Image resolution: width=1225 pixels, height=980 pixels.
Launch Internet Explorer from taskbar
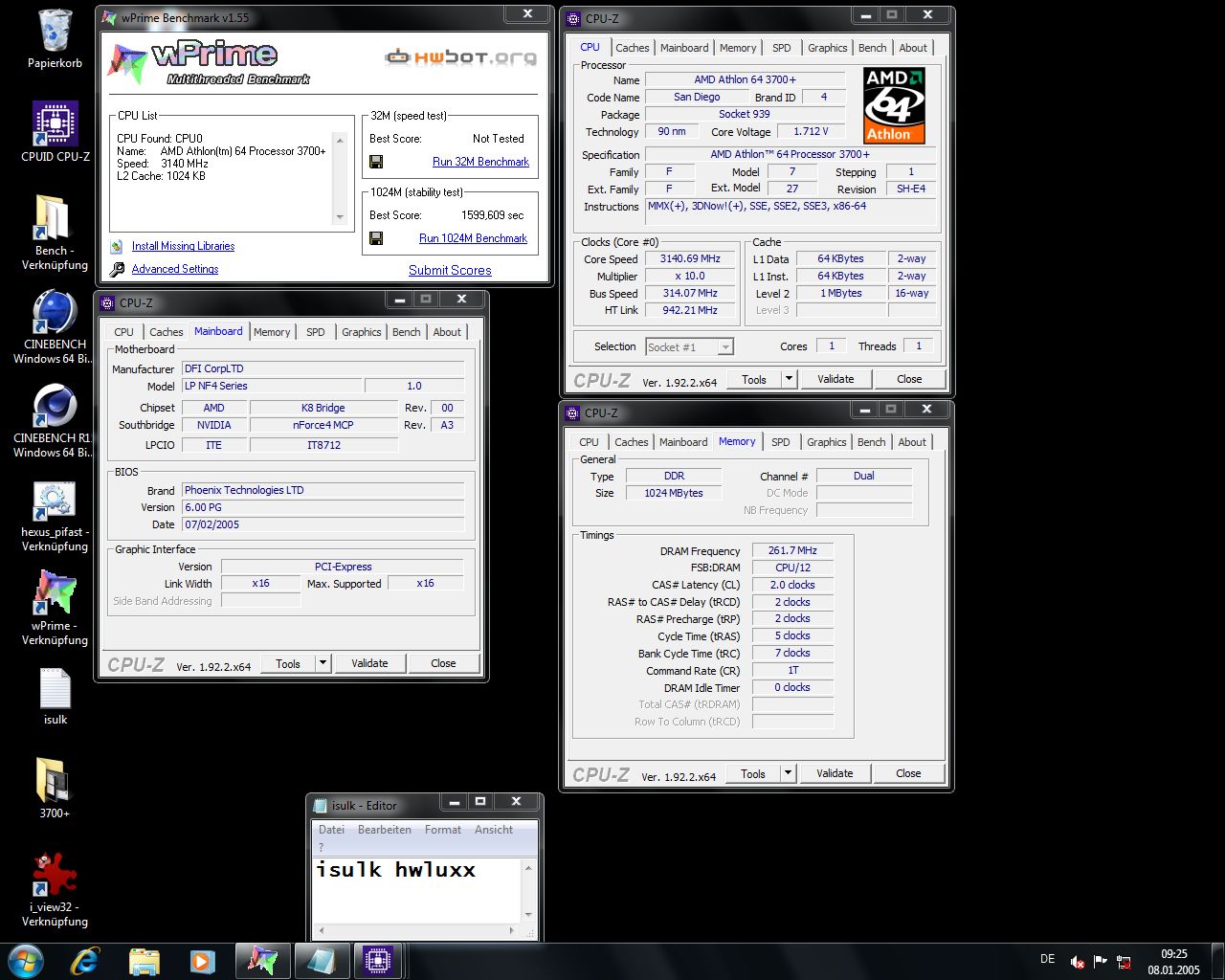85,960
